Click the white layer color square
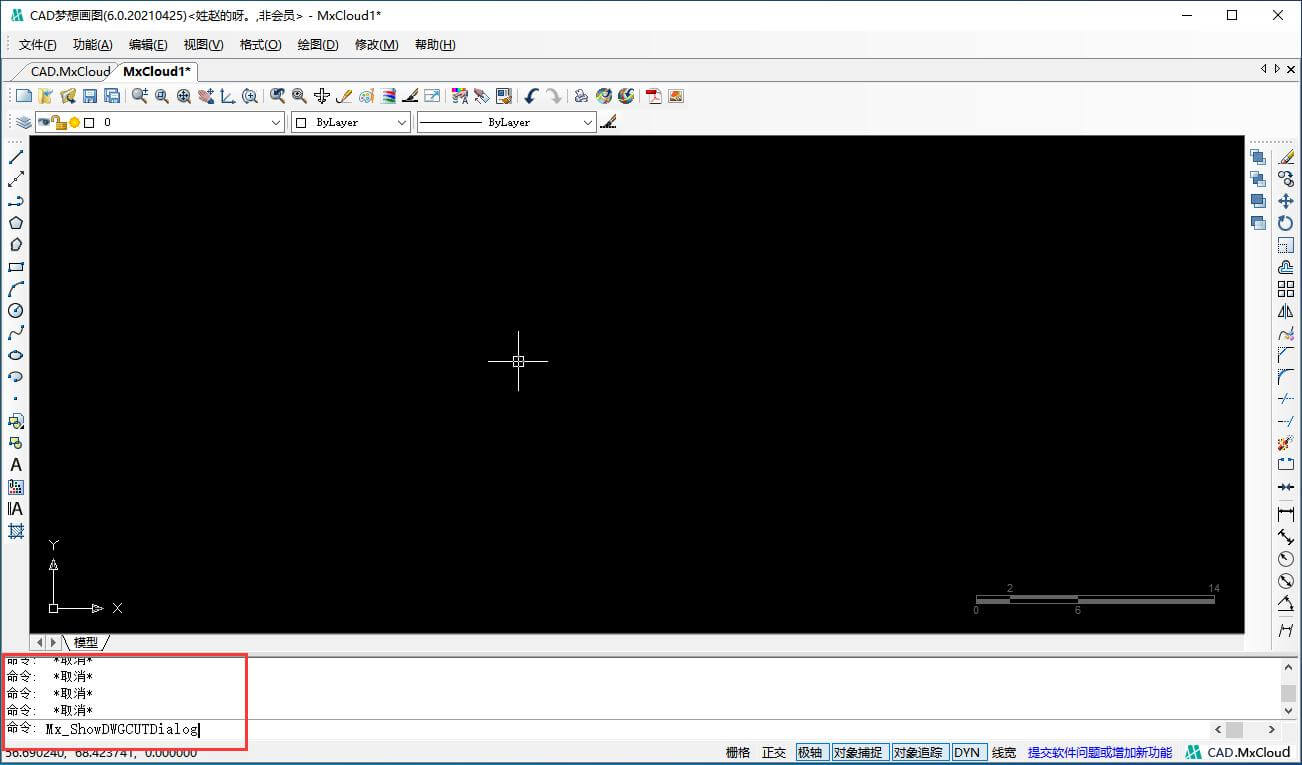Viewport: 1302px width, 765px height. pos(89,122)
